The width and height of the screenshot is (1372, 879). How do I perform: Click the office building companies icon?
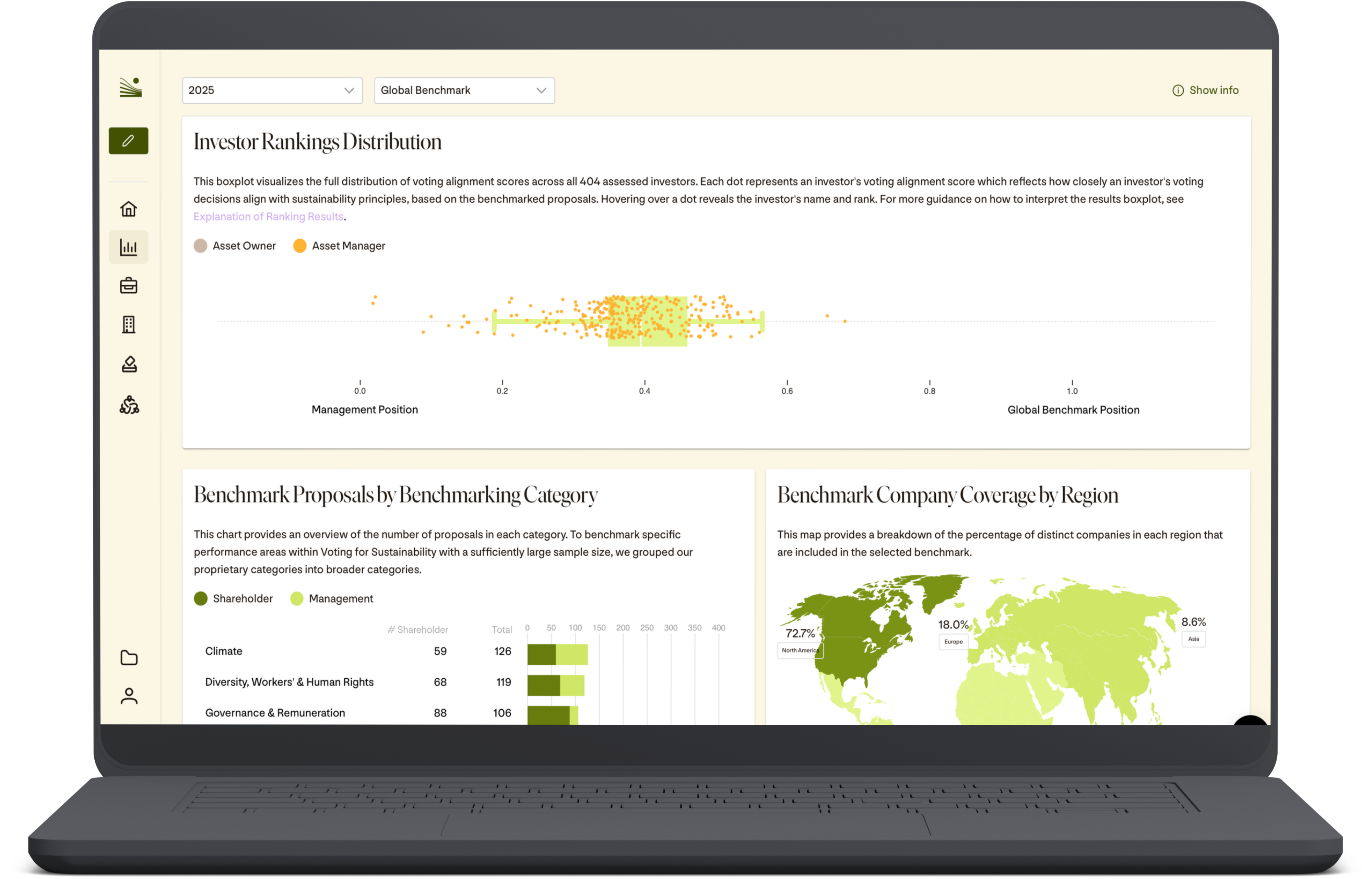tap(128, 325)
